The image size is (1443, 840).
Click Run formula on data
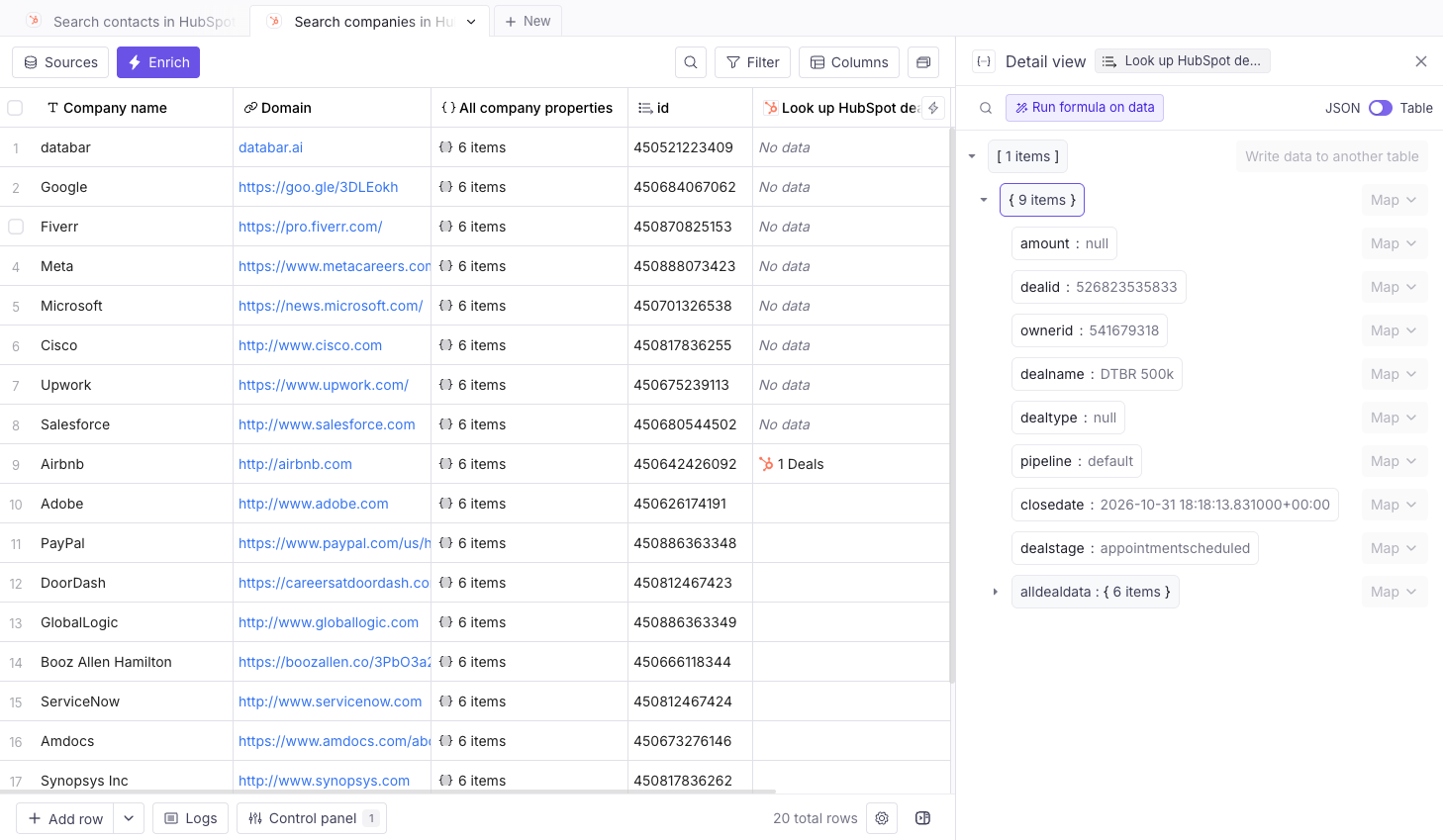(x=1085, y=108)
